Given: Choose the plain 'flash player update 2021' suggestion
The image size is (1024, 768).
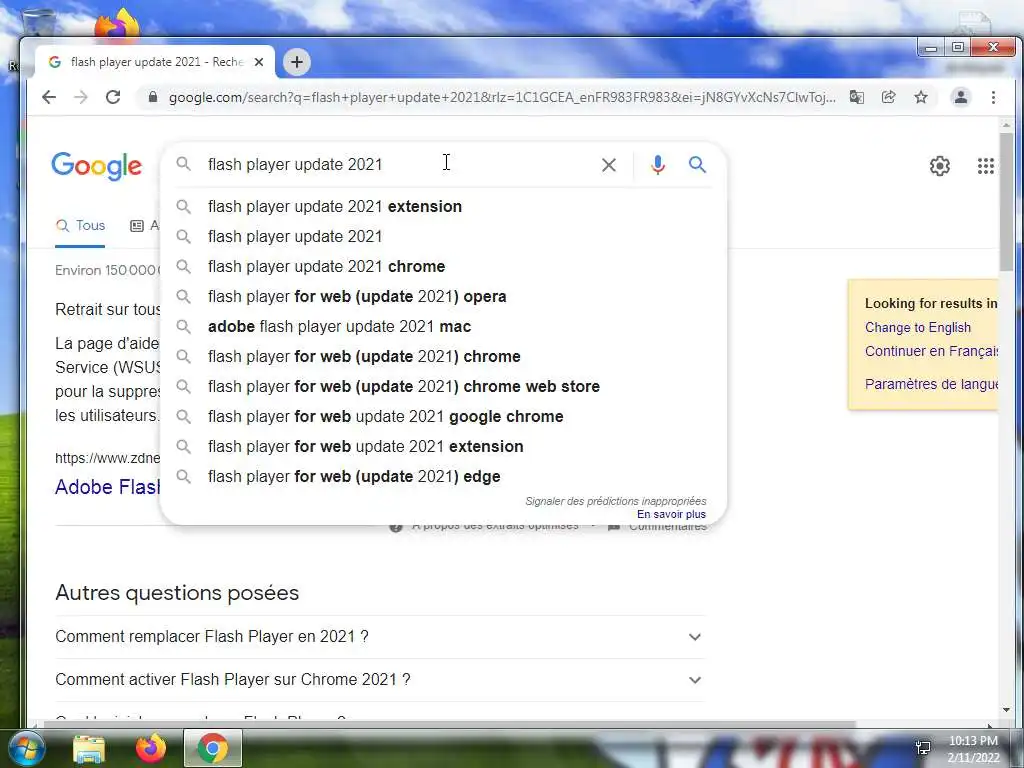Looking at the screenshot, I should pyautogui.click(x=443, y=236).
